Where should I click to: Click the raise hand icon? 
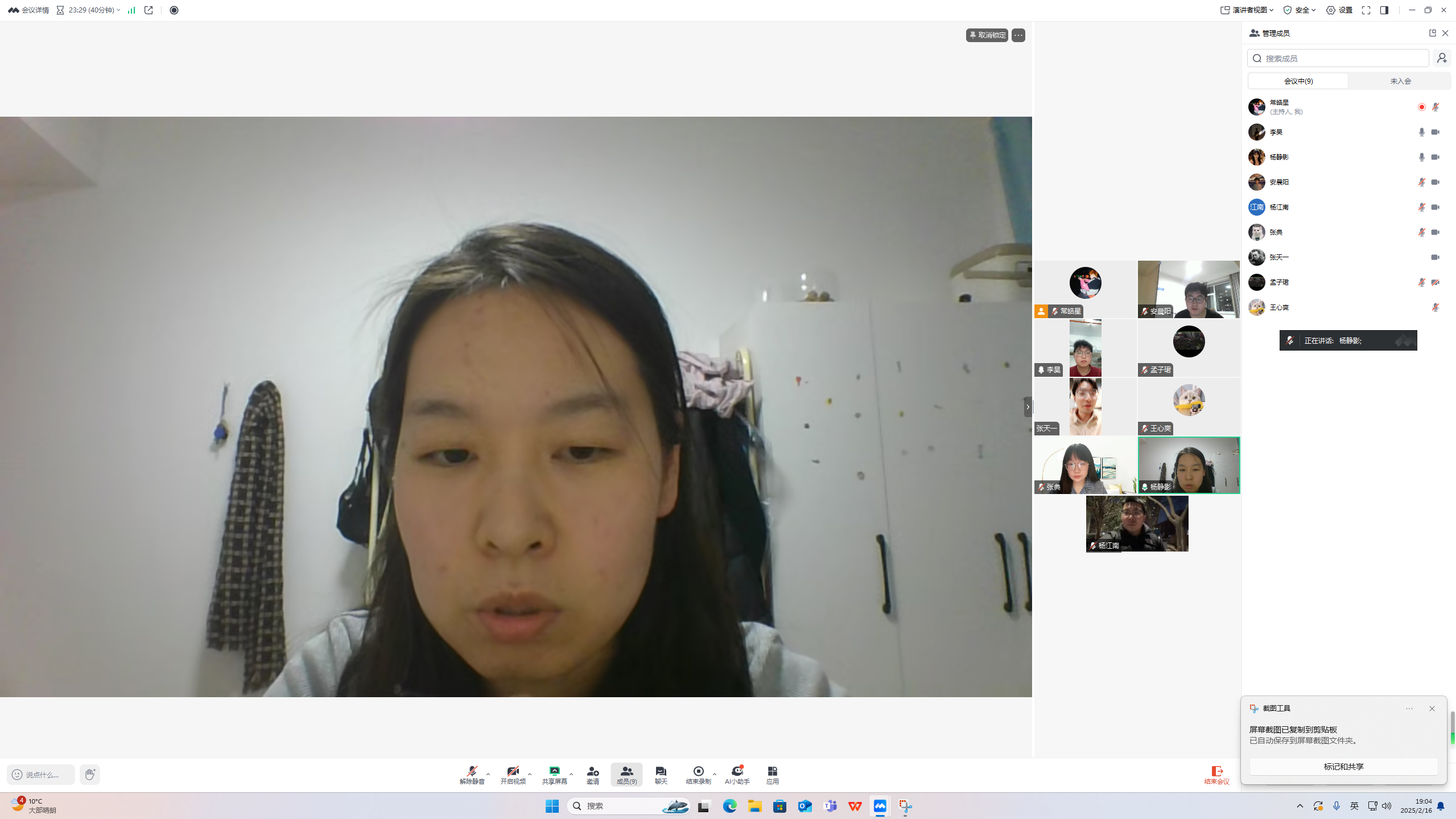coord(90,775)
